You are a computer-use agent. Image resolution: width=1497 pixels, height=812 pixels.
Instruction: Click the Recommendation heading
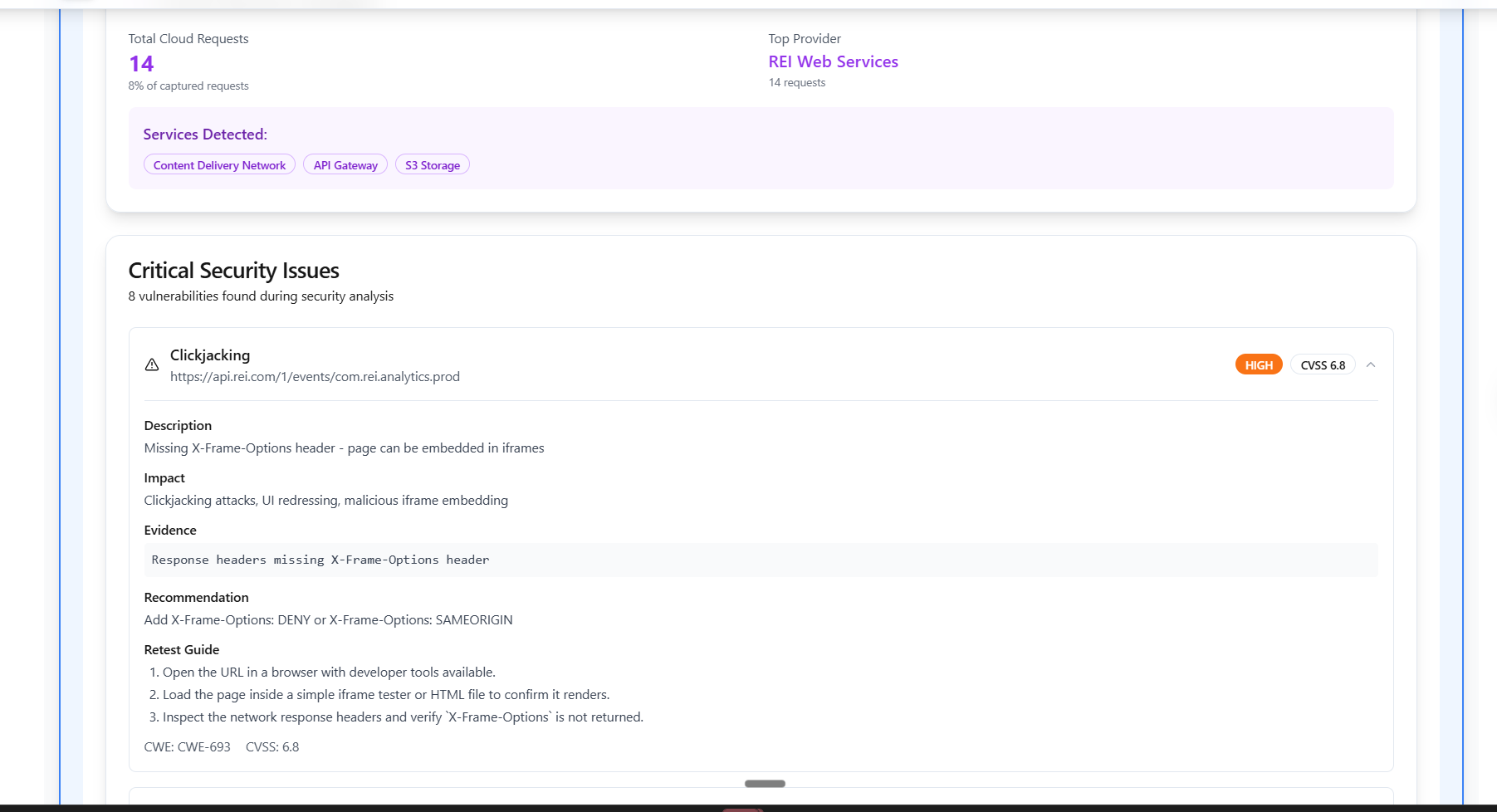pyautogui.click(x=197, y=598)
